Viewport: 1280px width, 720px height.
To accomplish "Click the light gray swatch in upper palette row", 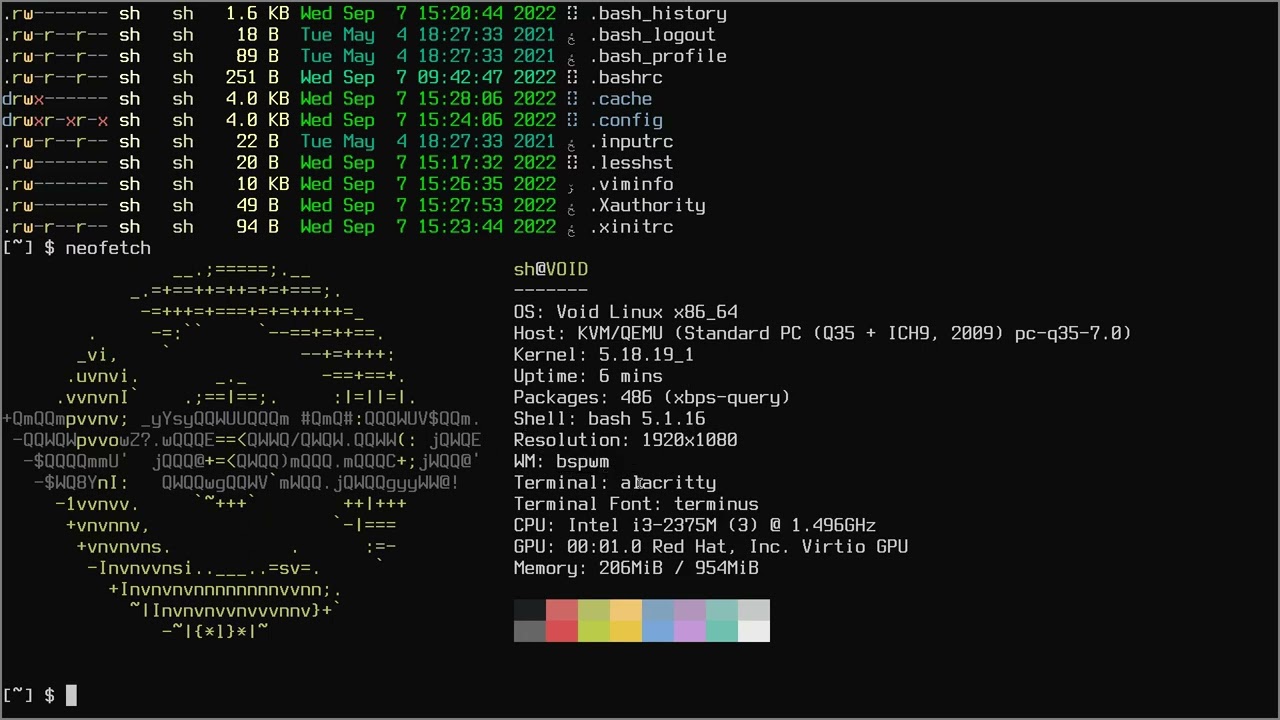I will 754,610.
